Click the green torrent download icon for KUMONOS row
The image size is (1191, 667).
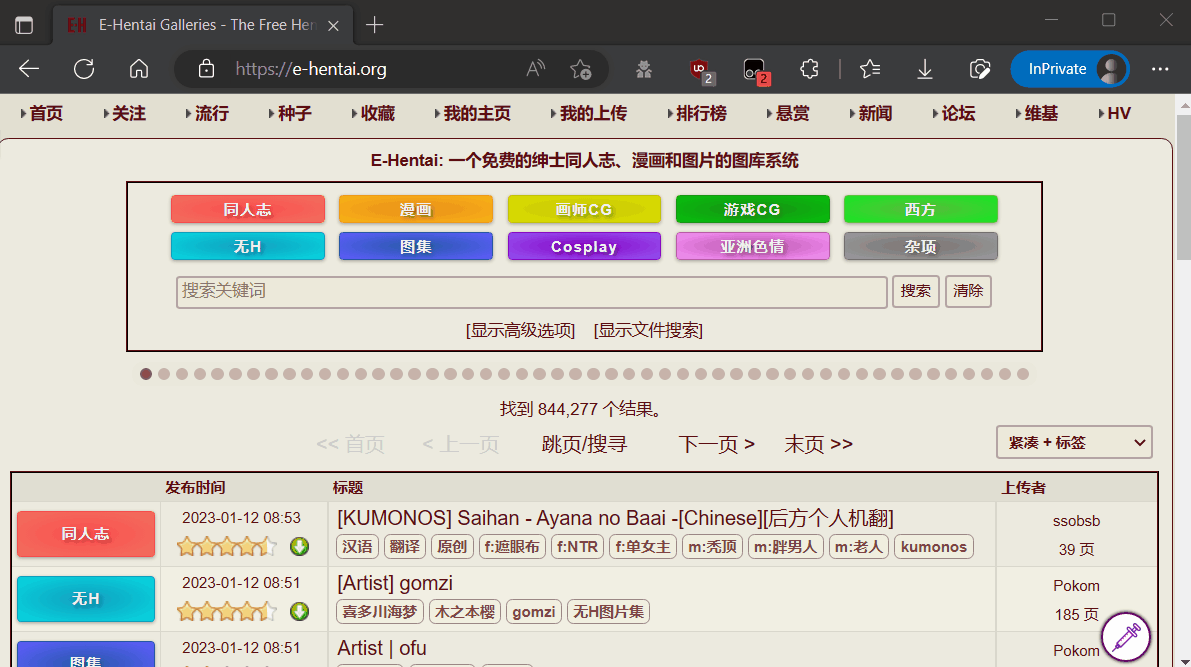[x=299, y=546]
